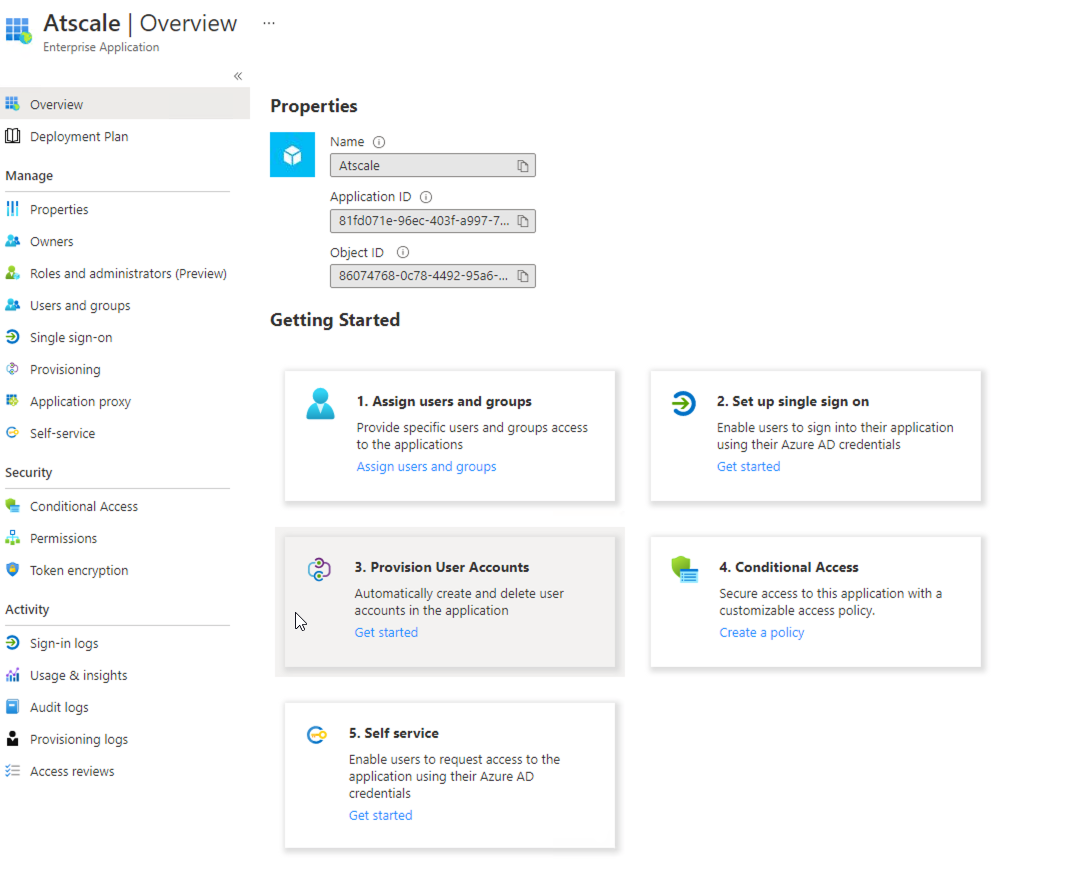Open Permissions page
1084x887 pixels.
[63, 538]
